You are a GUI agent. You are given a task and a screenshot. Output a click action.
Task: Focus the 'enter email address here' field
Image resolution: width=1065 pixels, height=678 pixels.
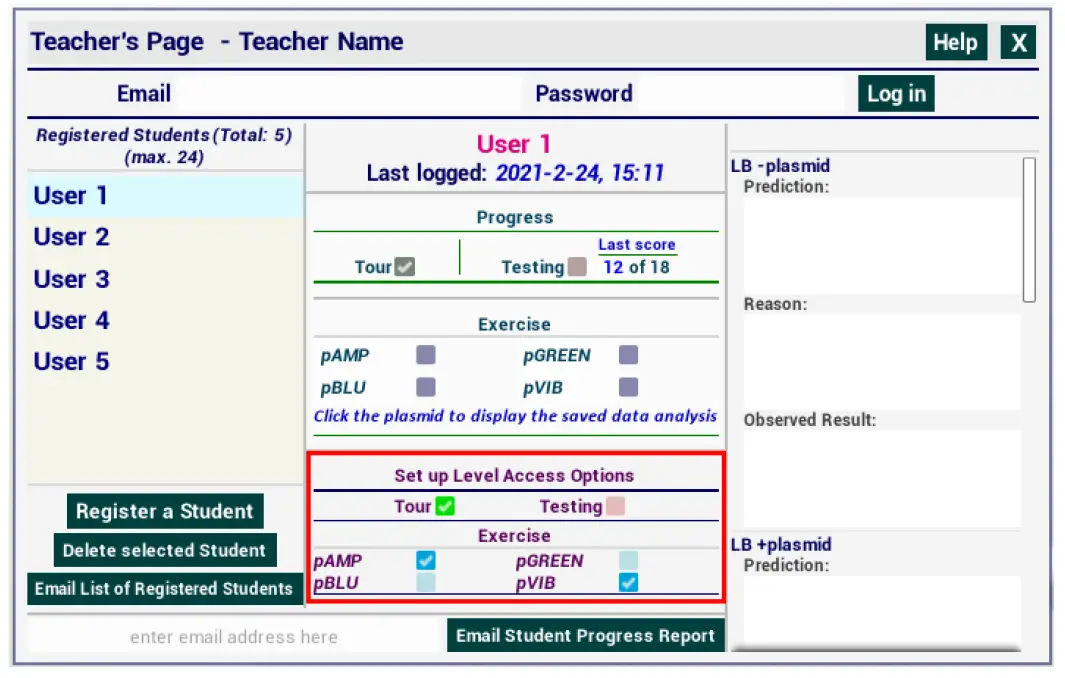click(234, 637)
